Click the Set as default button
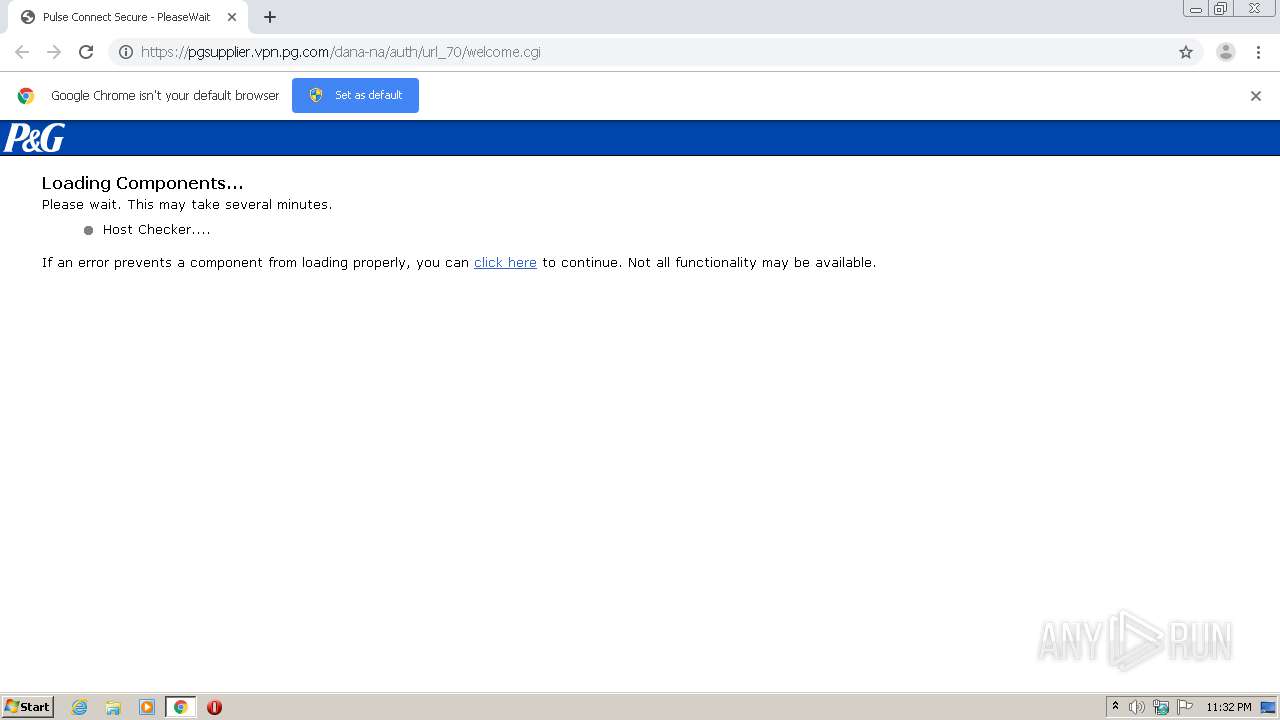Screen dimensions: 1280x720 (355, 95)
